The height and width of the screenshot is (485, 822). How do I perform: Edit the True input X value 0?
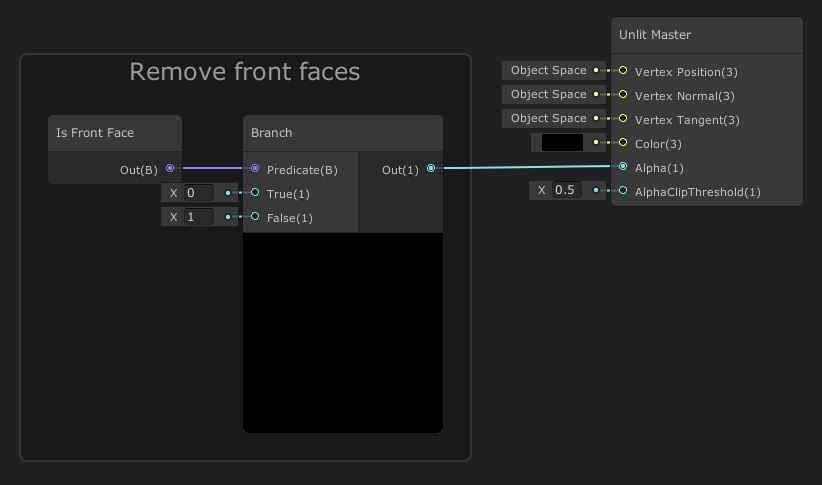point(198,193)
